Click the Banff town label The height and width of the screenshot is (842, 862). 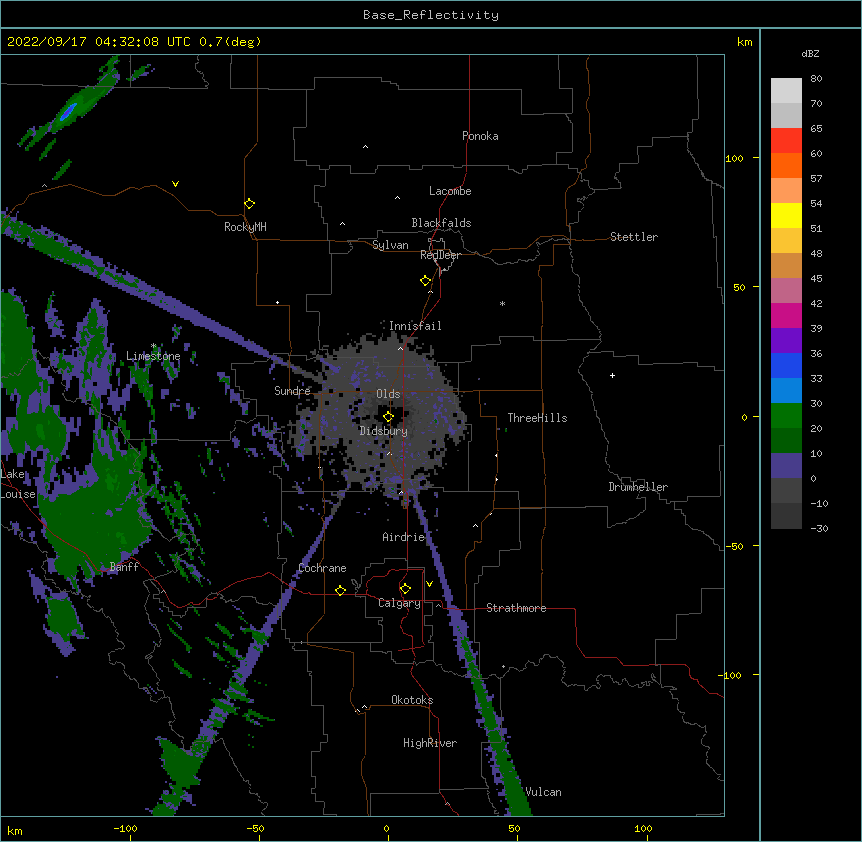point(124,567)
